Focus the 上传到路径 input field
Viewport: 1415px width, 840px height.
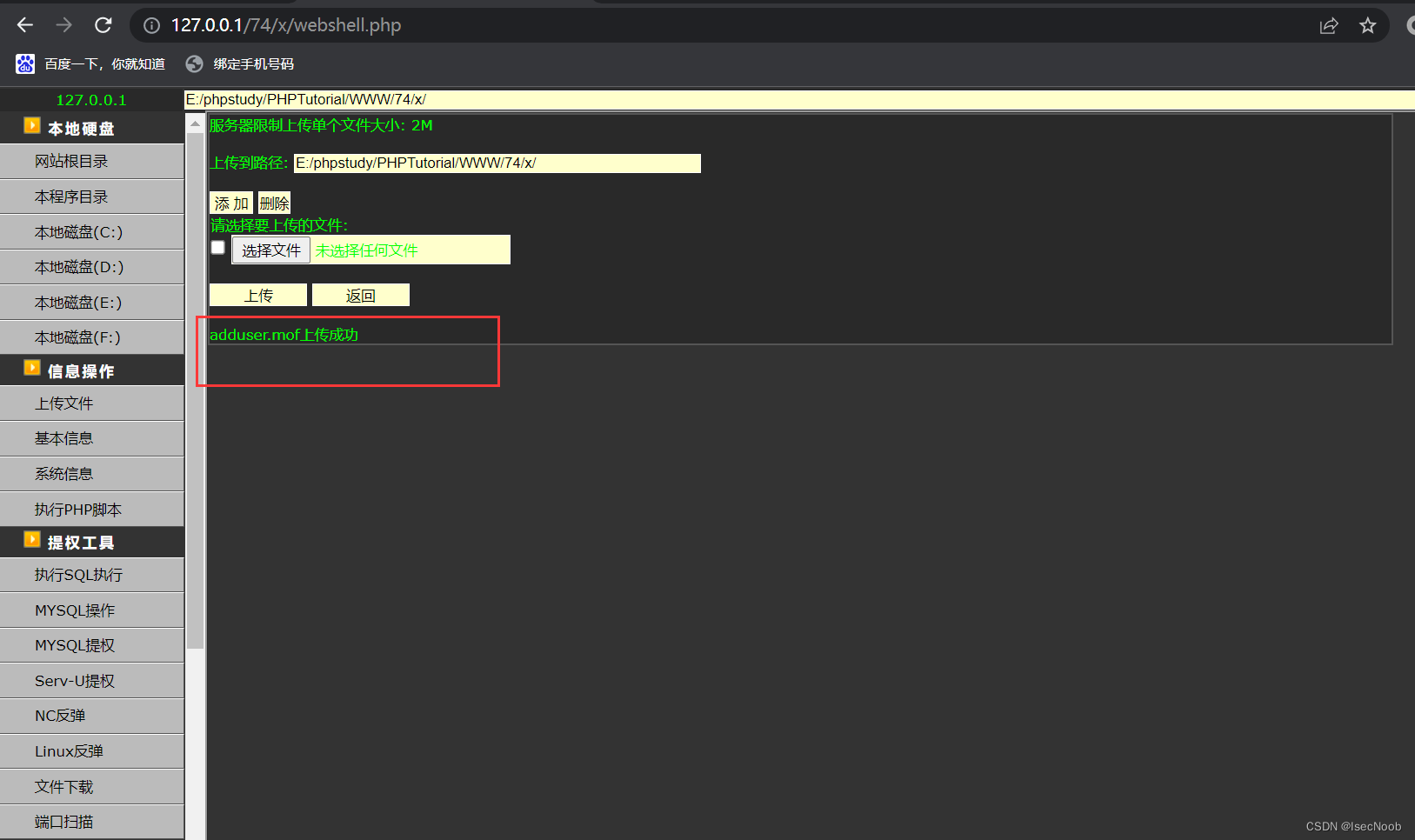497,163
